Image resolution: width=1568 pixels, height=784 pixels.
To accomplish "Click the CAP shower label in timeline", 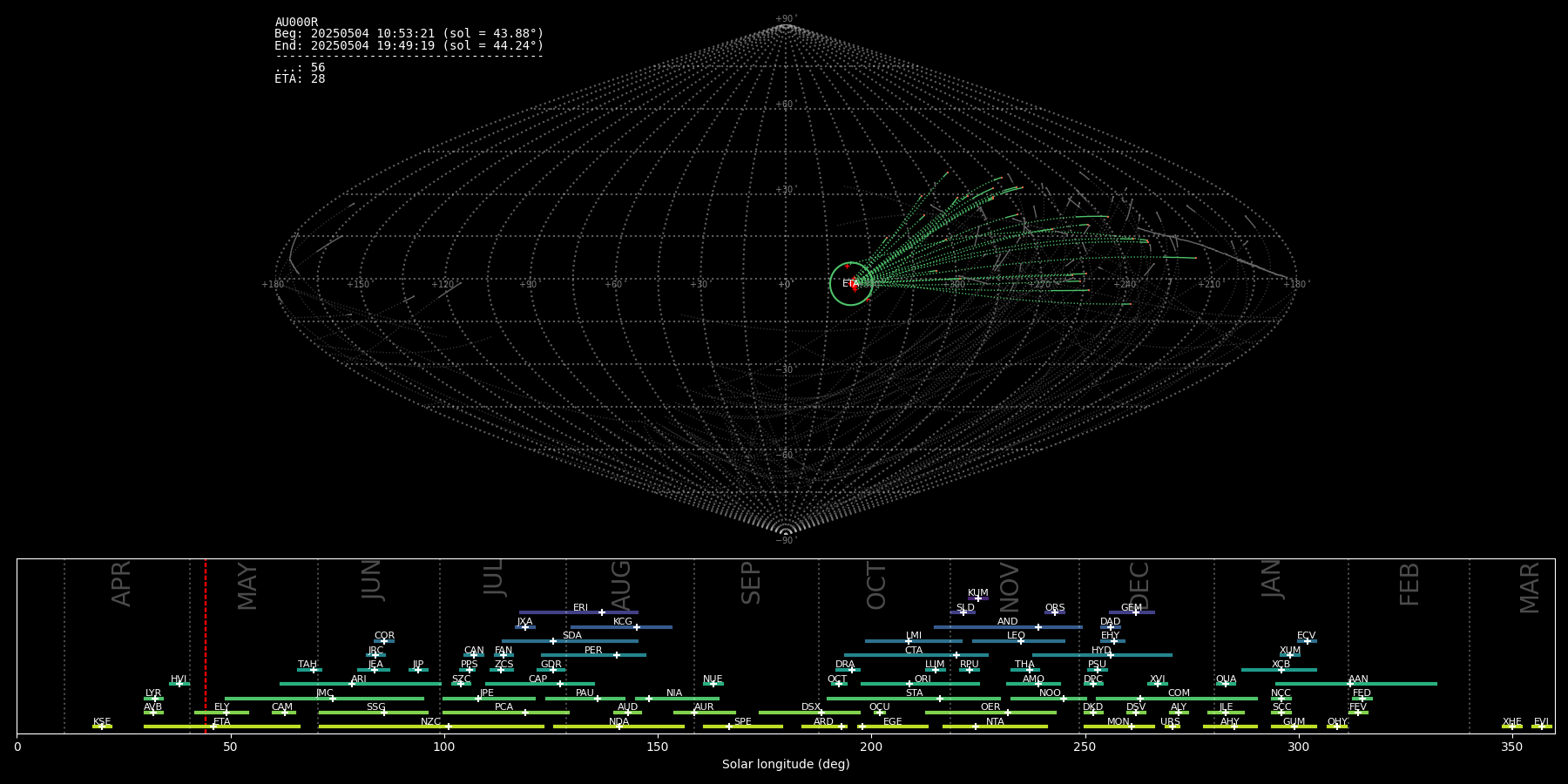I will point(538,679).
